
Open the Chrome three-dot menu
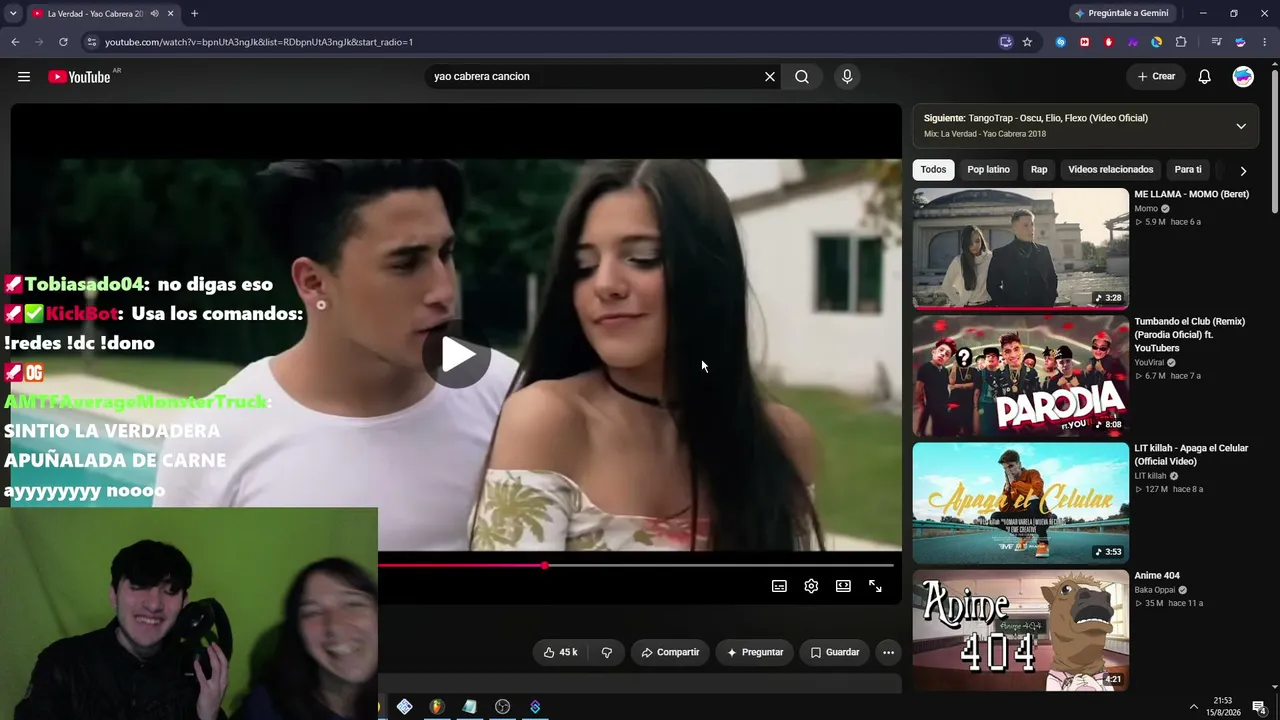1264,42
